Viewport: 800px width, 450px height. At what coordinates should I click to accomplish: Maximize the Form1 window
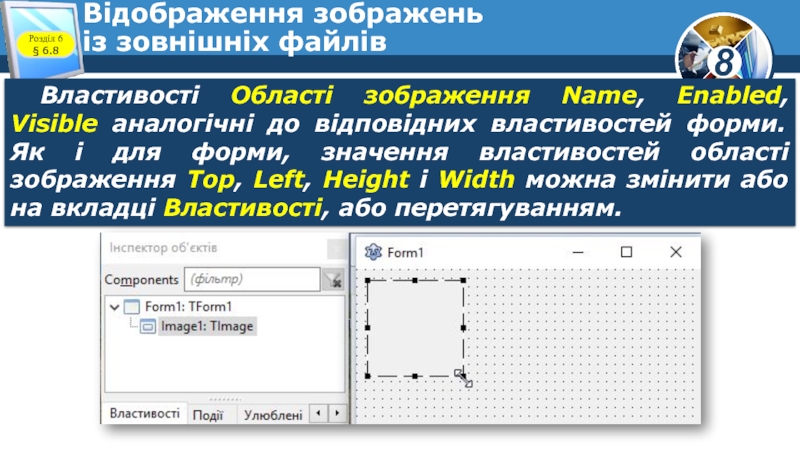pyautogui.click(x=626, y=253)
